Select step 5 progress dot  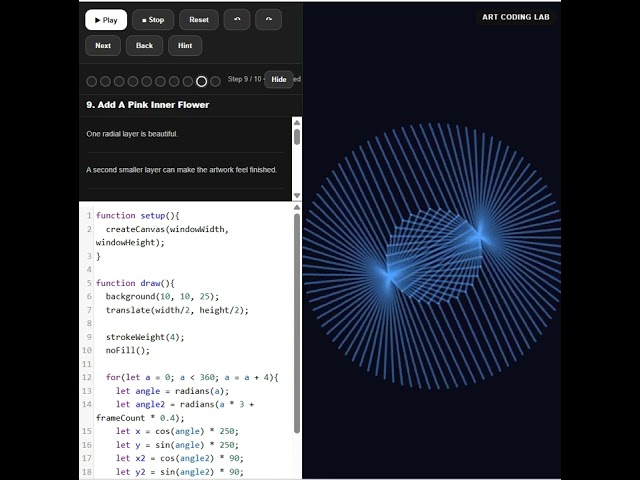[147, 82]
